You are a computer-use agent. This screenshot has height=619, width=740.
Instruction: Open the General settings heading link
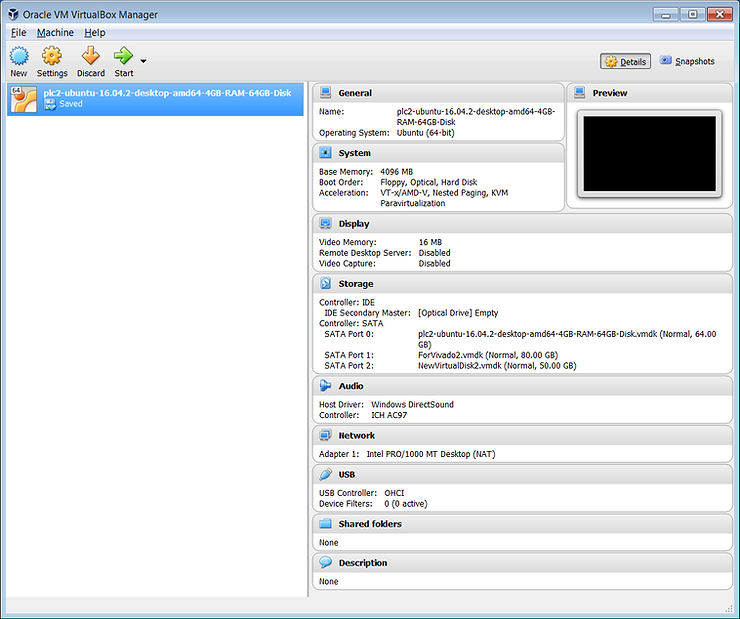click(x=355, y=93)
